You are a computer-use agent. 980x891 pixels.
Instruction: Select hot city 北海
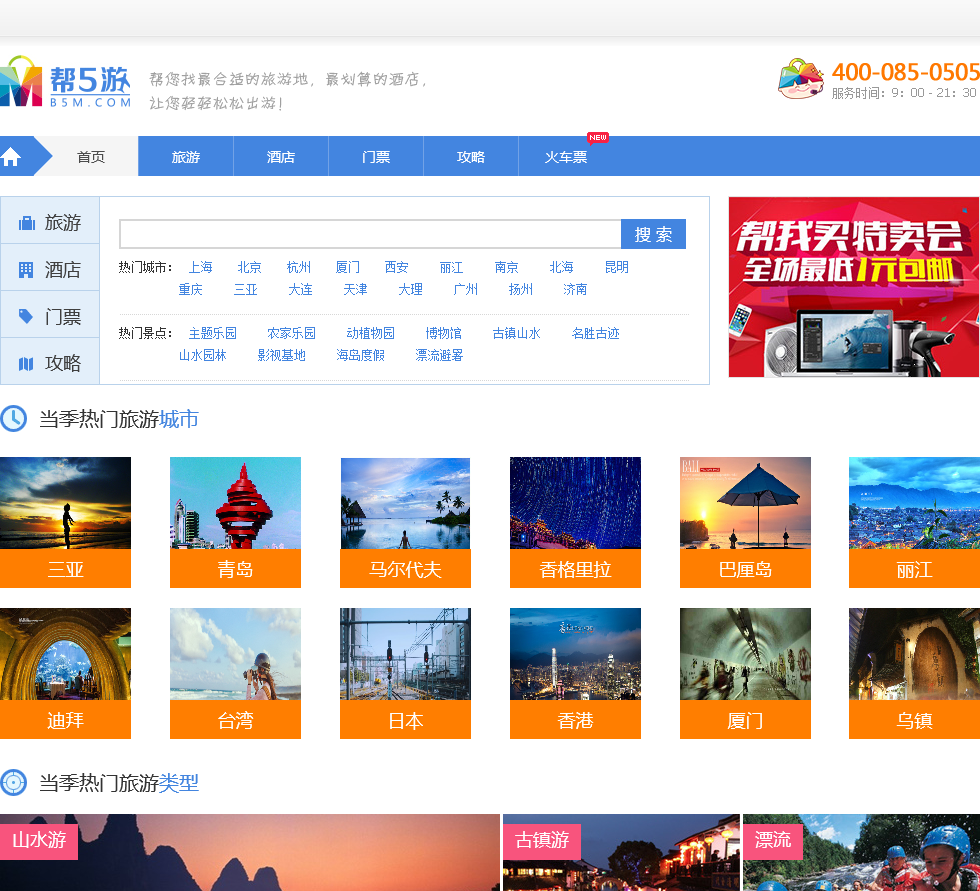coord(561,267)
